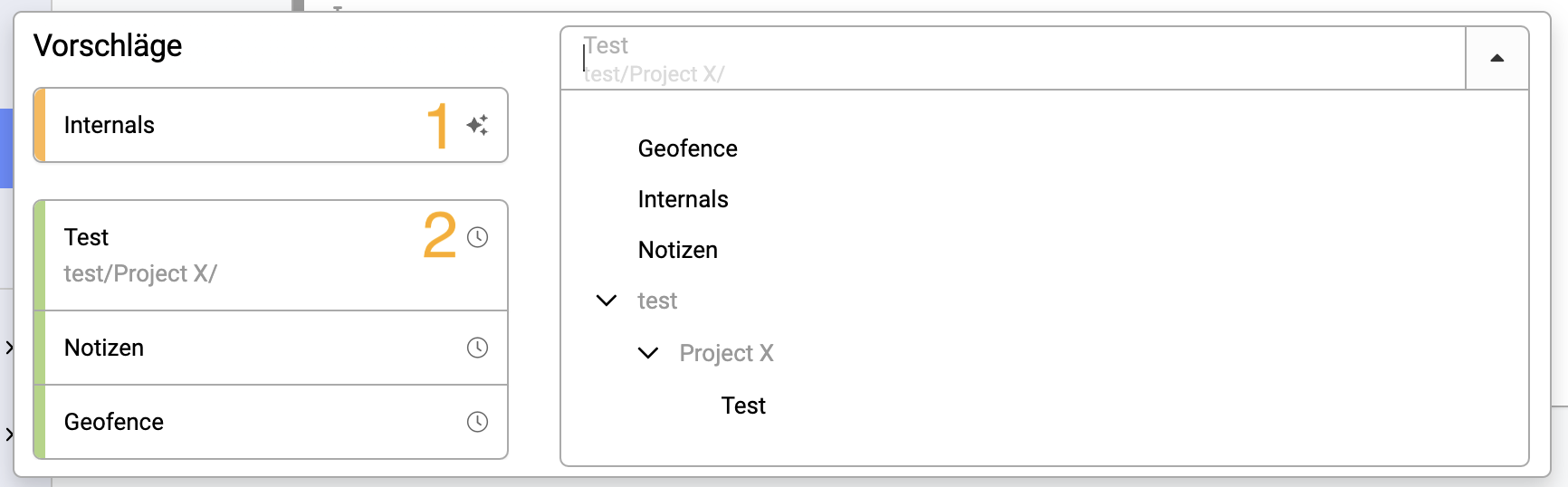Screen dimensions: 1568x487
Task: Click the orange color bar on Internals
Action: [x=39, y=125]
